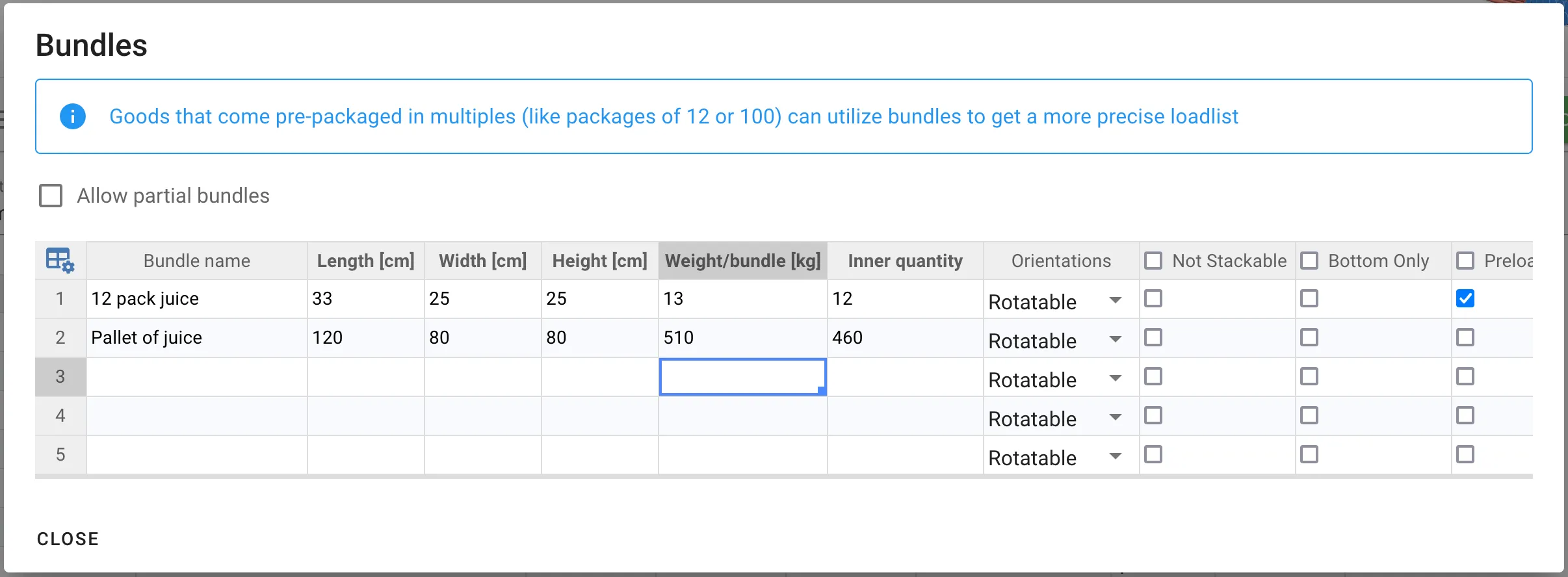The height and width of the screenshot is (577, 1568).
Task: Select the Weight/bundle column header
Action: (742, 260)
